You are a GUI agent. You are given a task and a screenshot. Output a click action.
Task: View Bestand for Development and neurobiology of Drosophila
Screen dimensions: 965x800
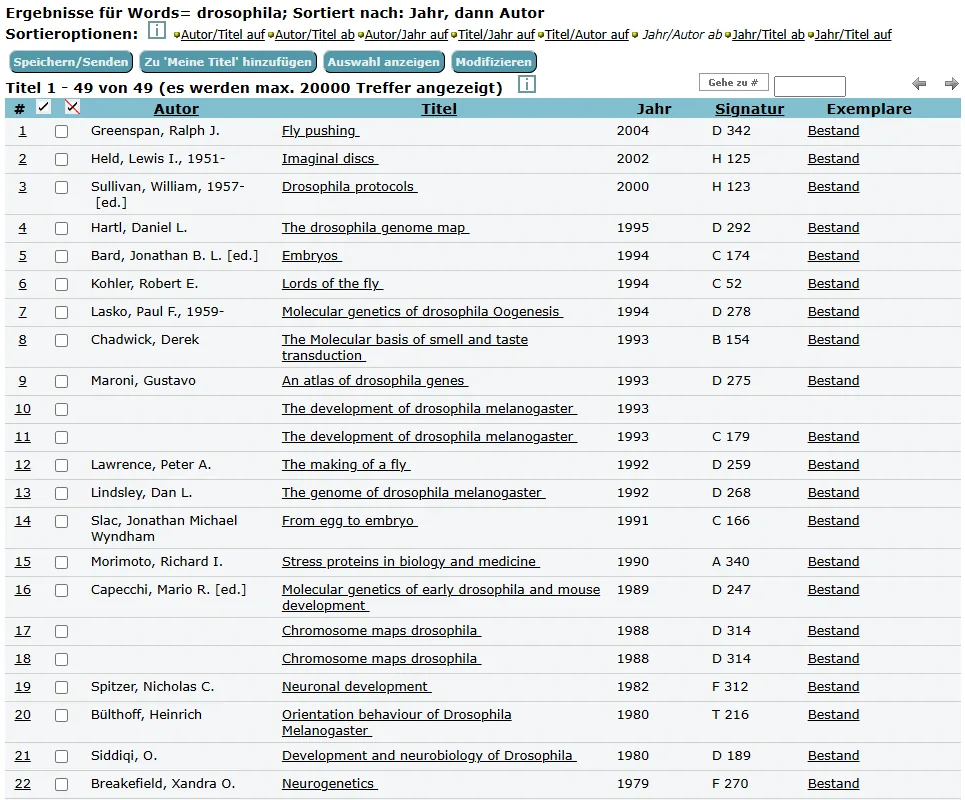833,756
